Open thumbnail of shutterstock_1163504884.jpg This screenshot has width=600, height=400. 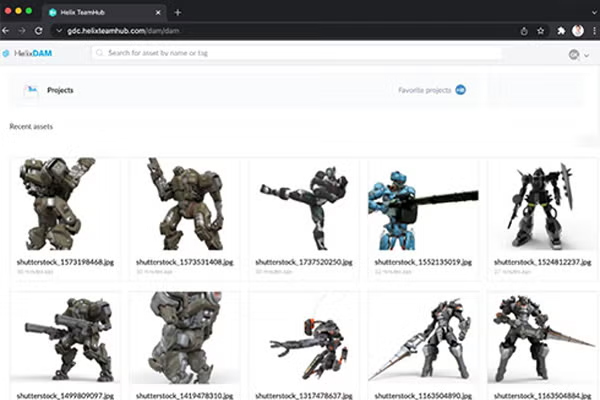(543, 337)
